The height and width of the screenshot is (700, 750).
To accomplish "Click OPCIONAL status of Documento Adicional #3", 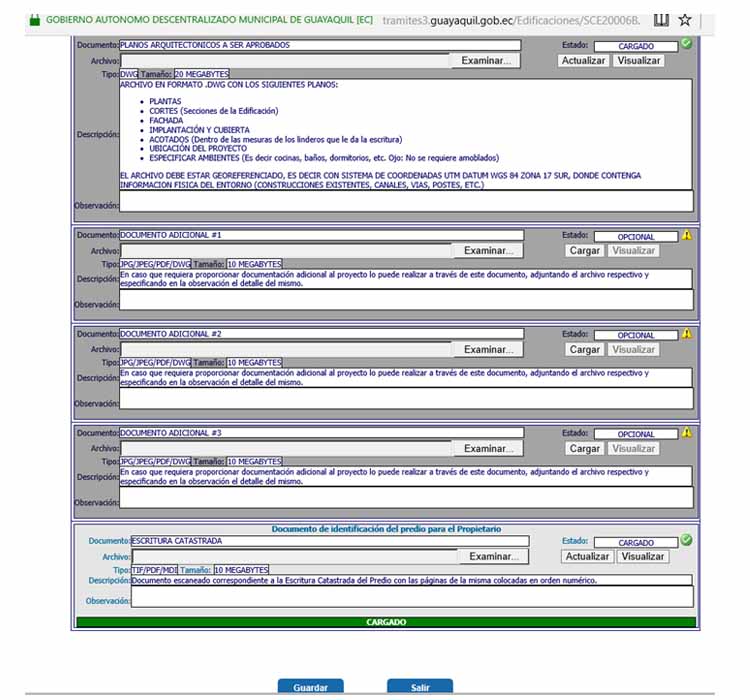I will pyautogui.click(x=636, y=434).
